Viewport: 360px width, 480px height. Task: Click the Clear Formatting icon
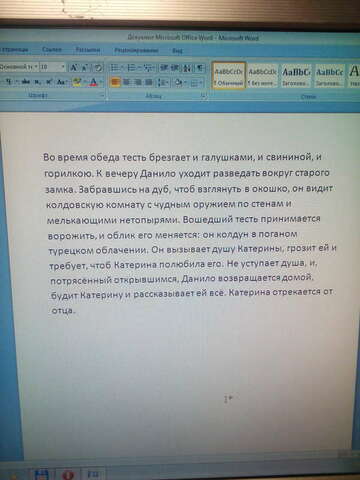pos(98,68)
